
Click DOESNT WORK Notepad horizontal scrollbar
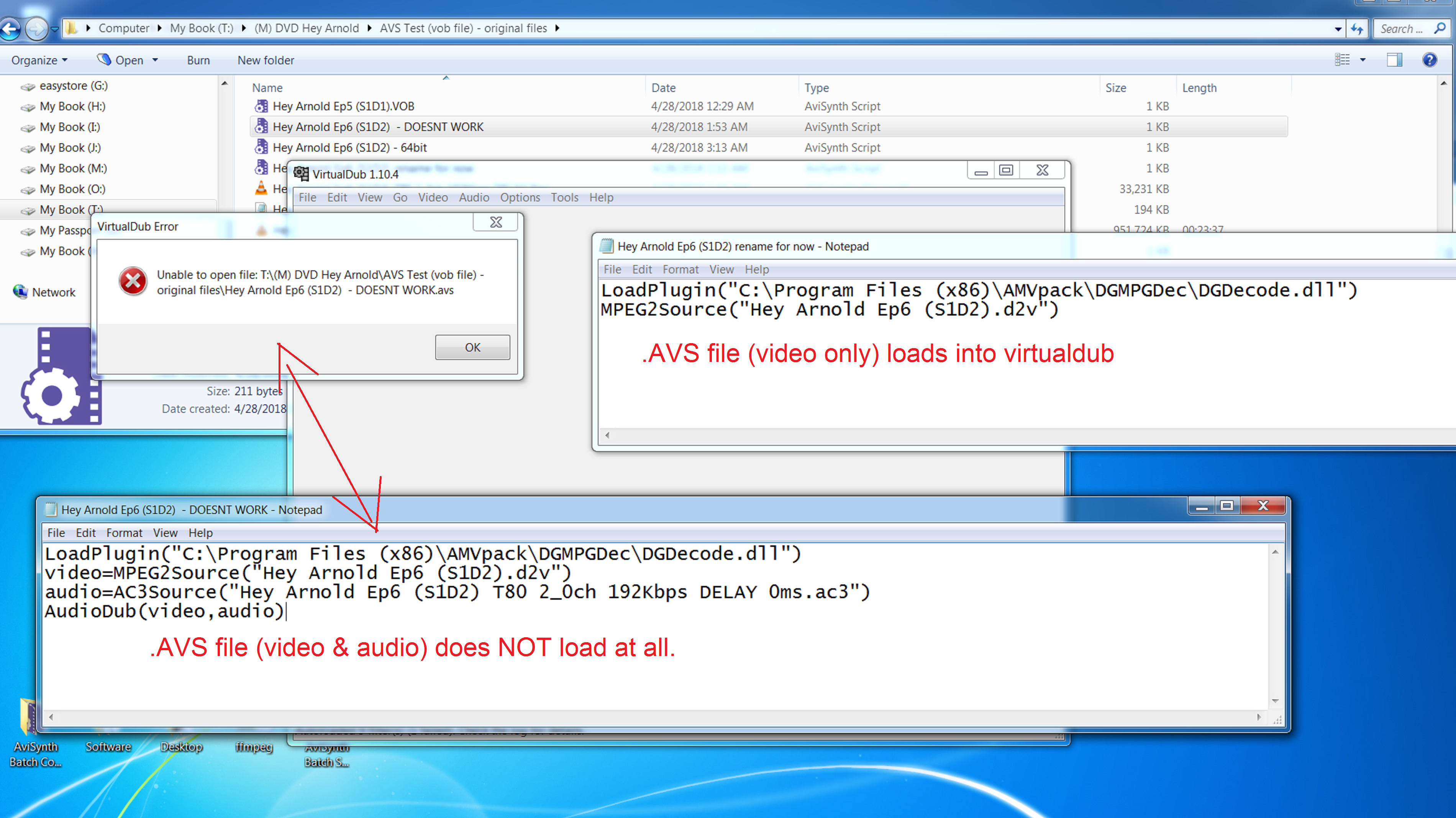(x=654, y=717)
